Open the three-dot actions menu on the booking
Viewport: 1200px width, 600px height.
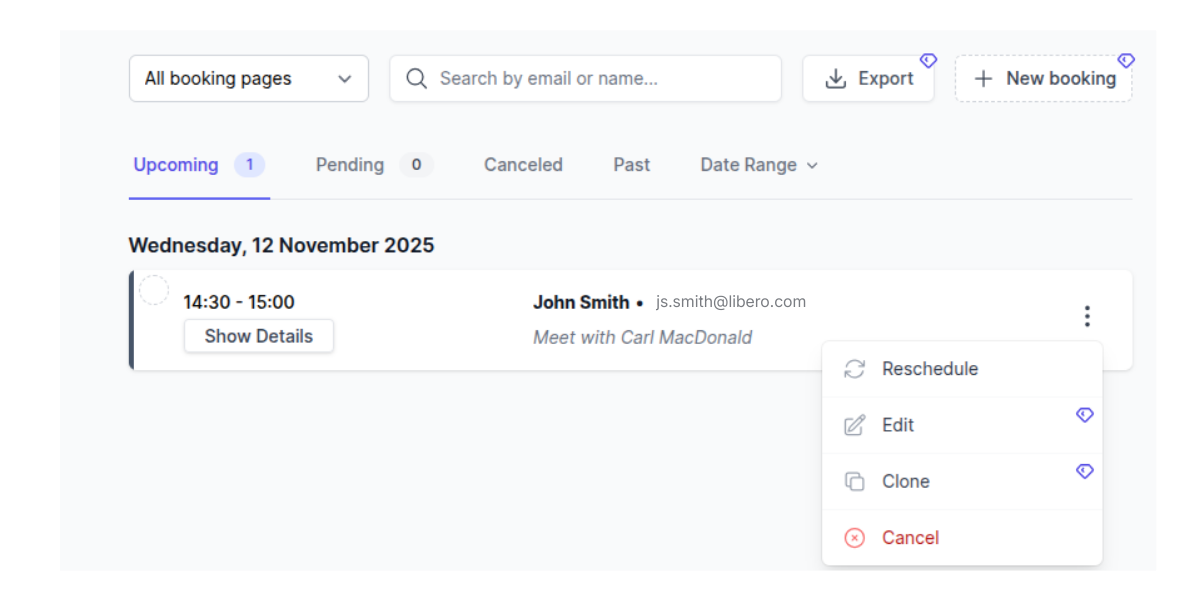pyautogui.click(x=1087, y=316)
